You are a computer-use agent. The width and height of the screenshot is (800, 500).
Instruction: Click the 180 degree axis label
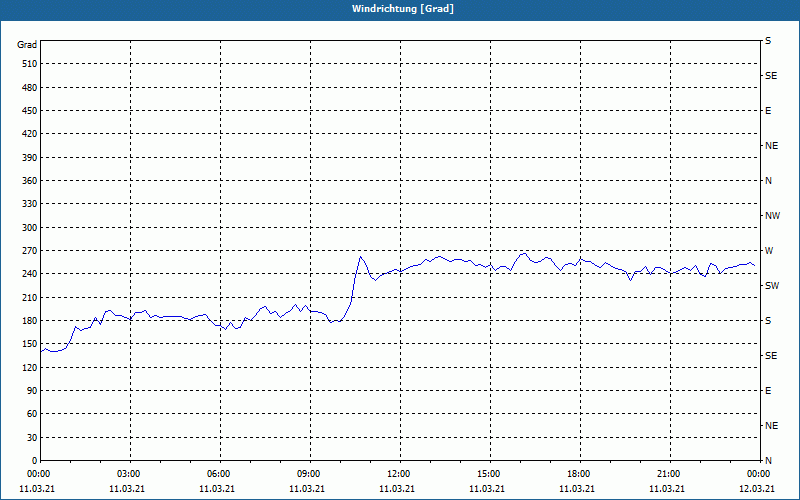pyautogui.click(x=30, y=321)
